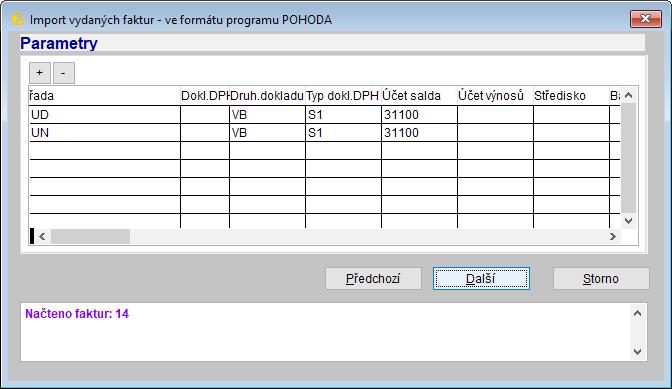Click empty Středisko cell in UN row

click(571, 133)
